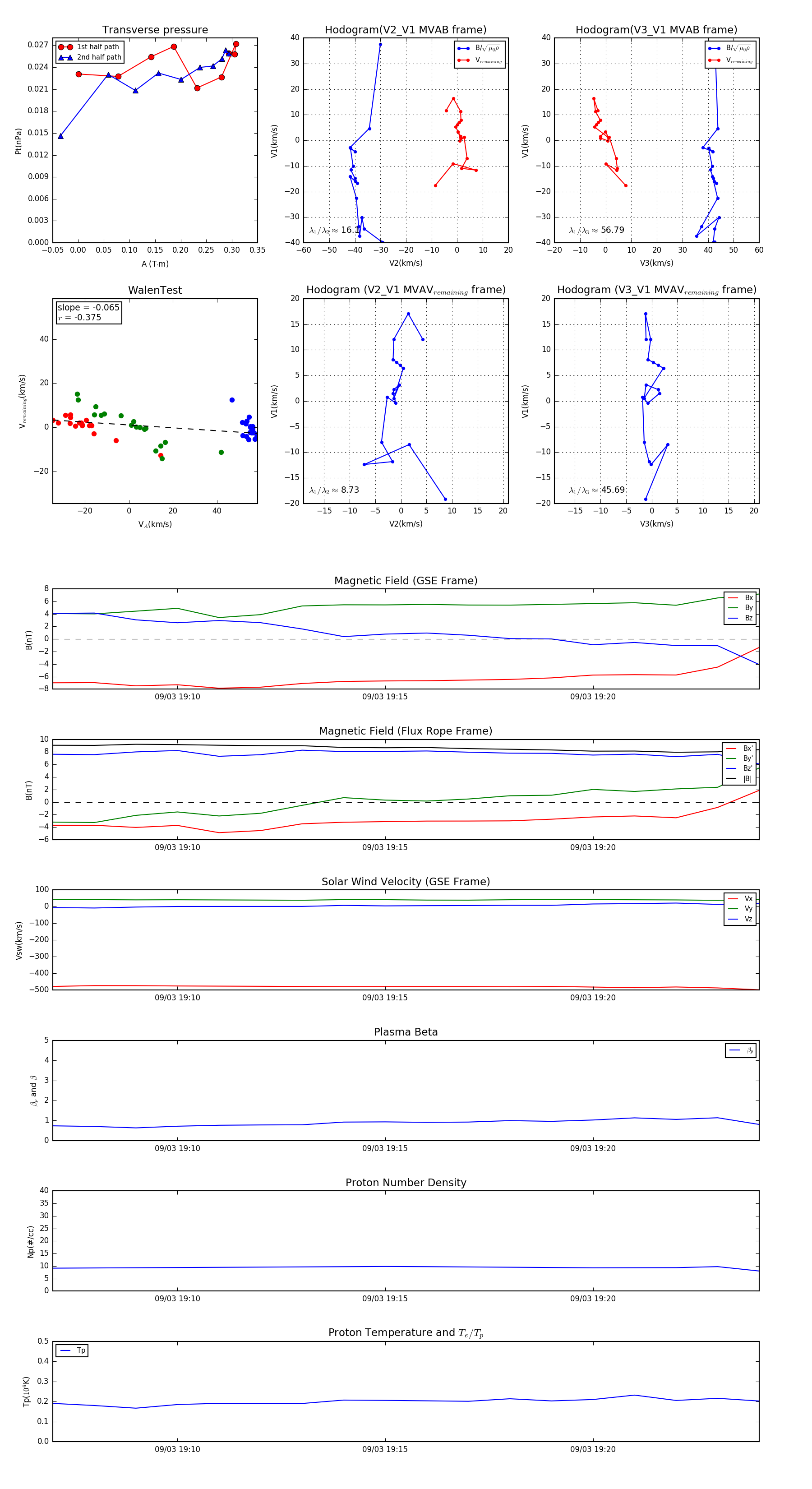Click the 'r = -0.375' annotation

(x=79, y=317)
